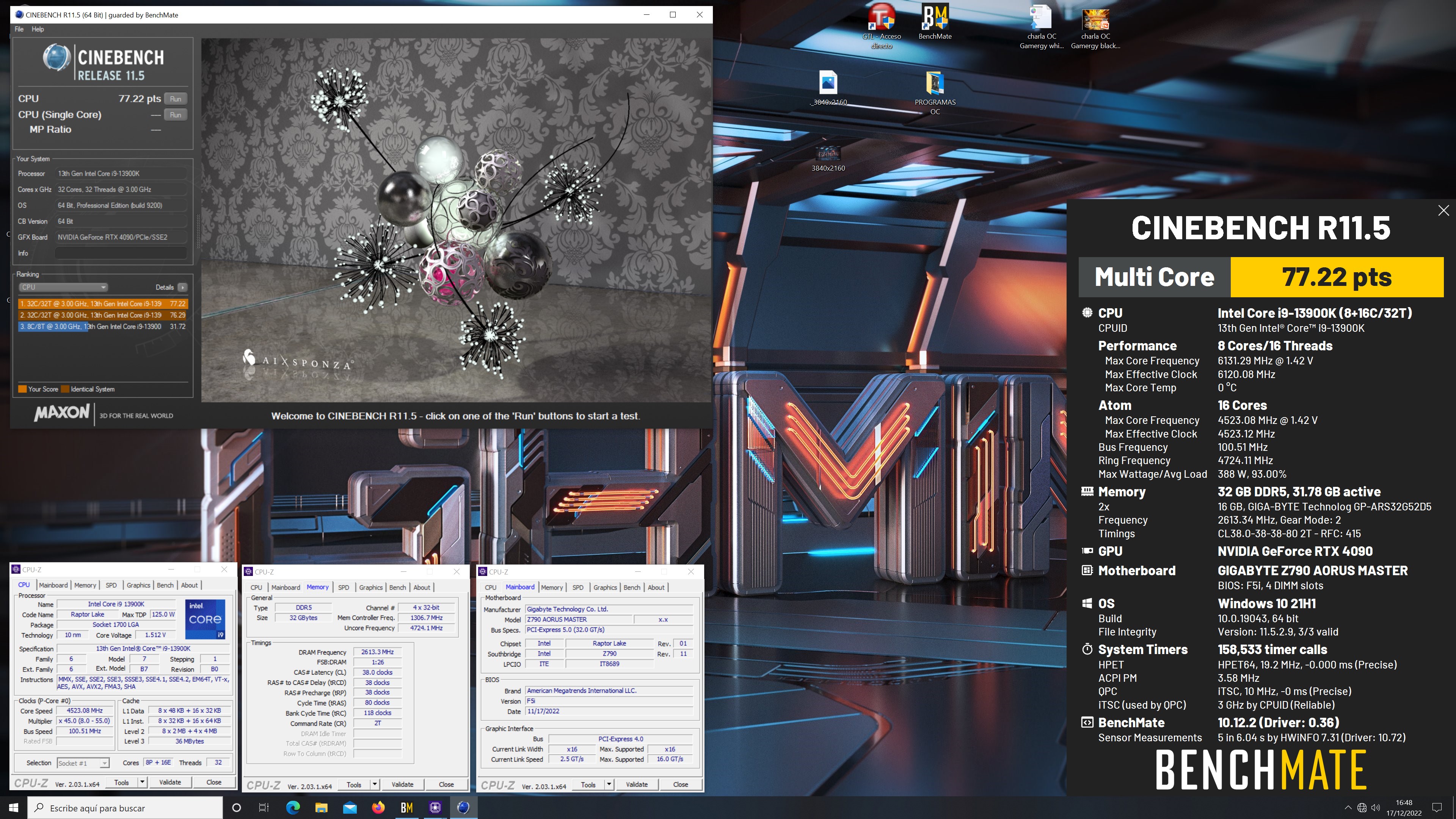
Task: Launch Firefox from the taskbar
Action: coord(378,808)
